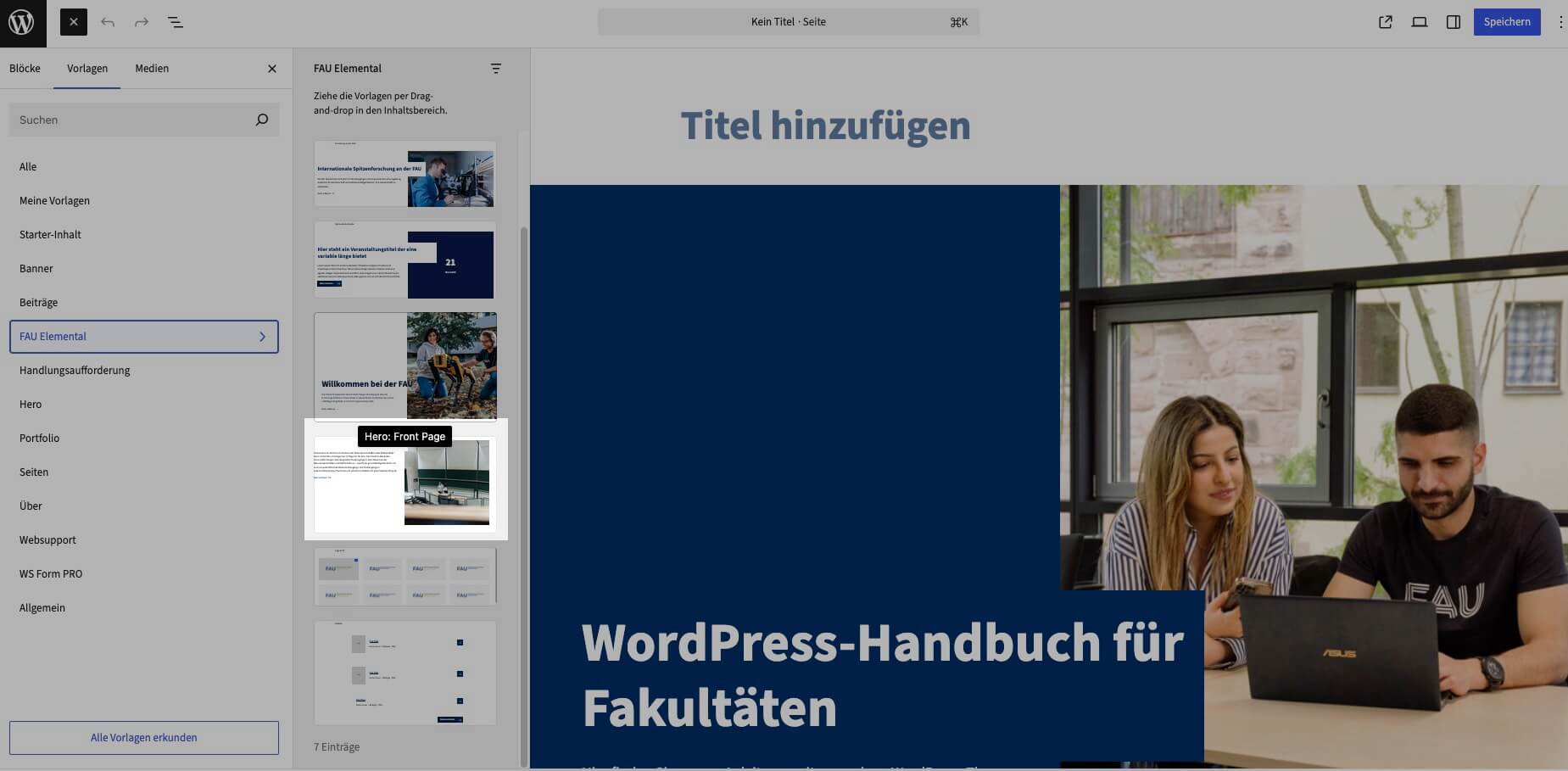Image resolution: width=1568 pixels, height=771 pixels.
Task: Select the Hero category in the sidebar
Action: coord(31,405)
